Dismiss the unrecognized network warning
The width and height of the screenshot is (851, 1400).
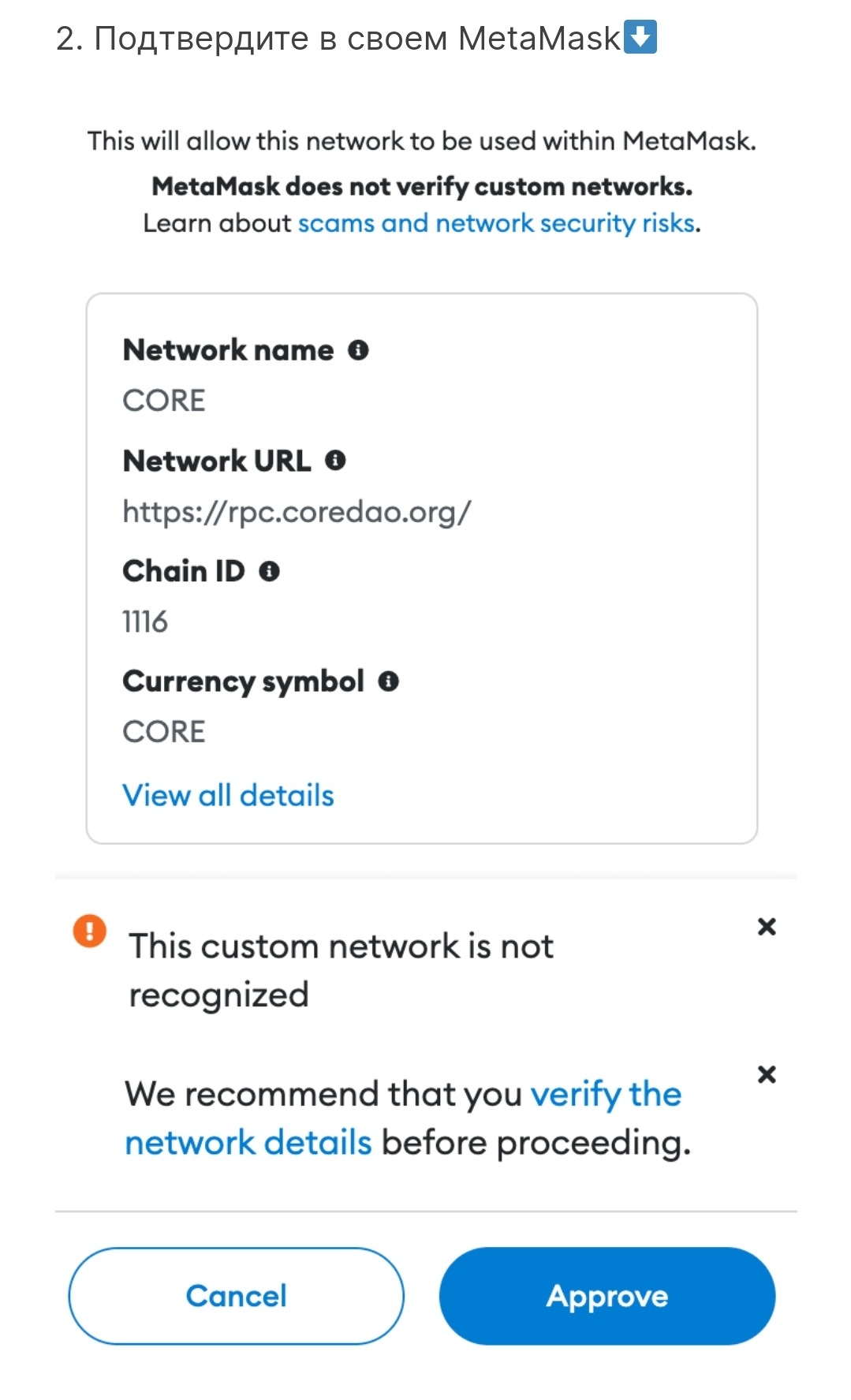tap(767, 927)
